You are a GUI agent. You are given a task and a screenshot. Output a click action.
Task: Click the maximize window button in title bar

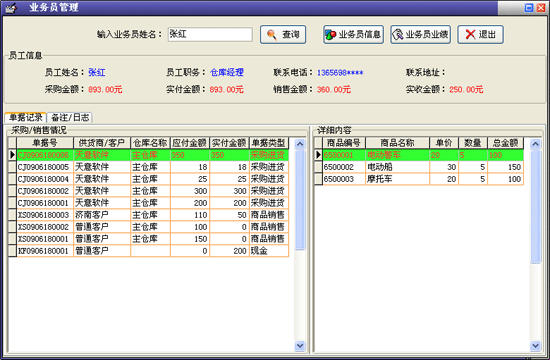click(x=529, y=7)
